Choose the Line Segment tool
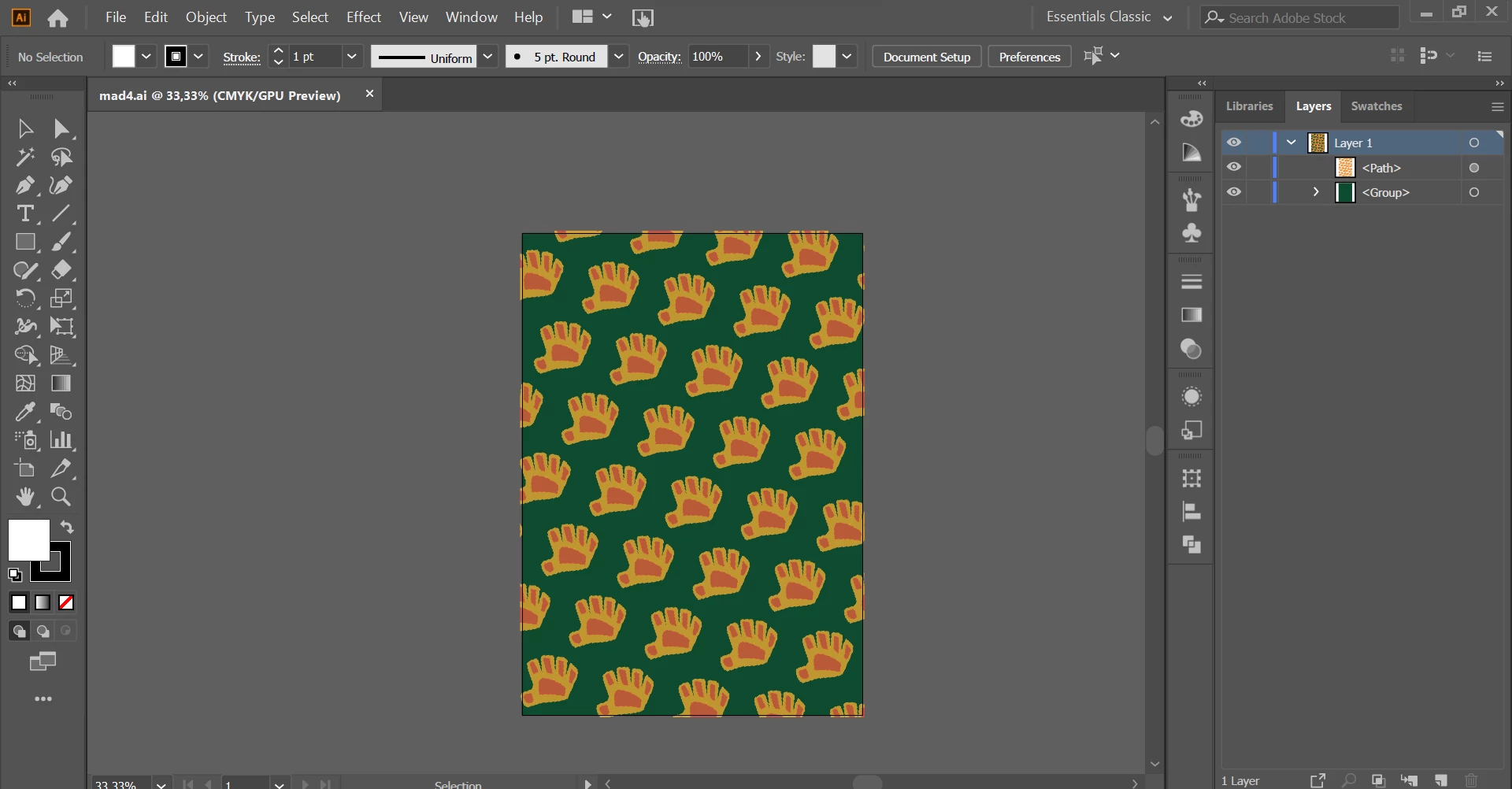1512x789 pixels. pos(61,213)
